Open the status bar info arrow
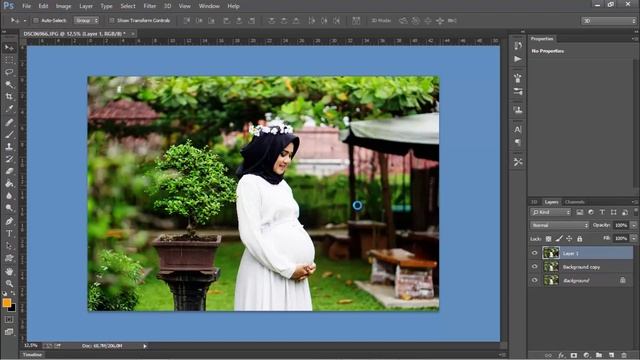 point(145,346)
